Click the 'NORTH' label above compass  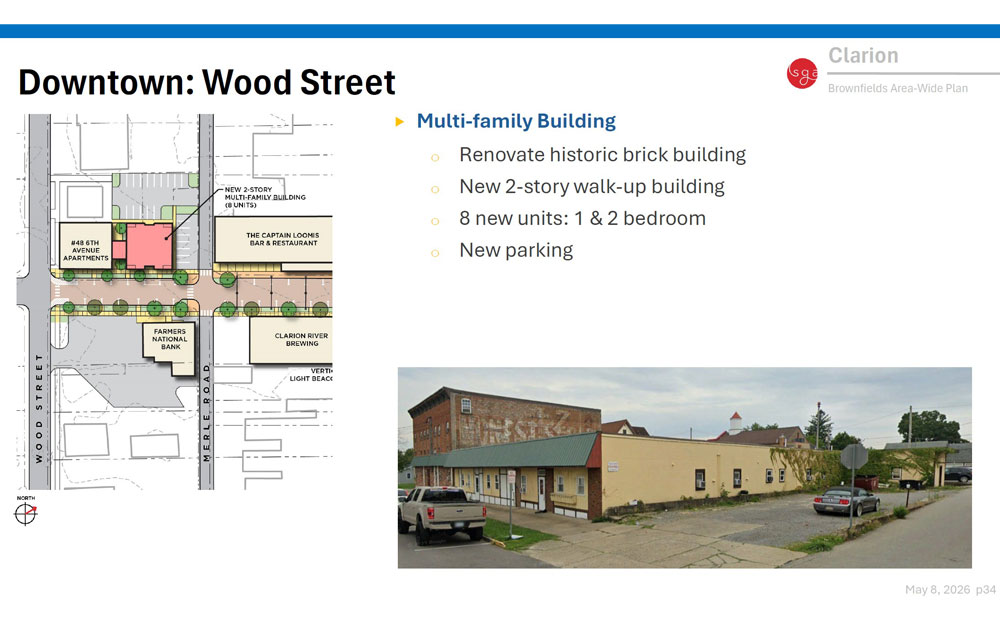26,498
